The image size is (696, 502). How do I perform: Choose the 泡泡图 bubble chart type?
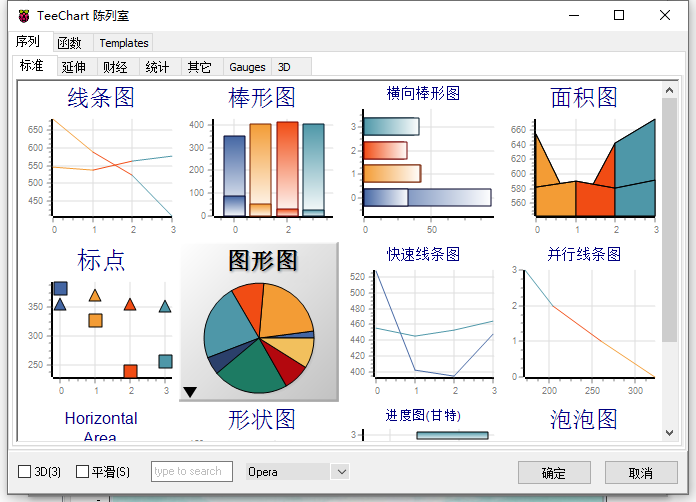(x=582, y=422)
